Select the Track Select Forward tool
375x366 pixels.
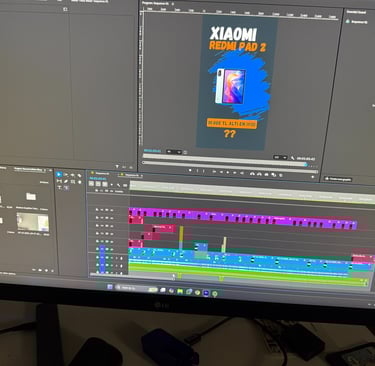coord(66,175)
